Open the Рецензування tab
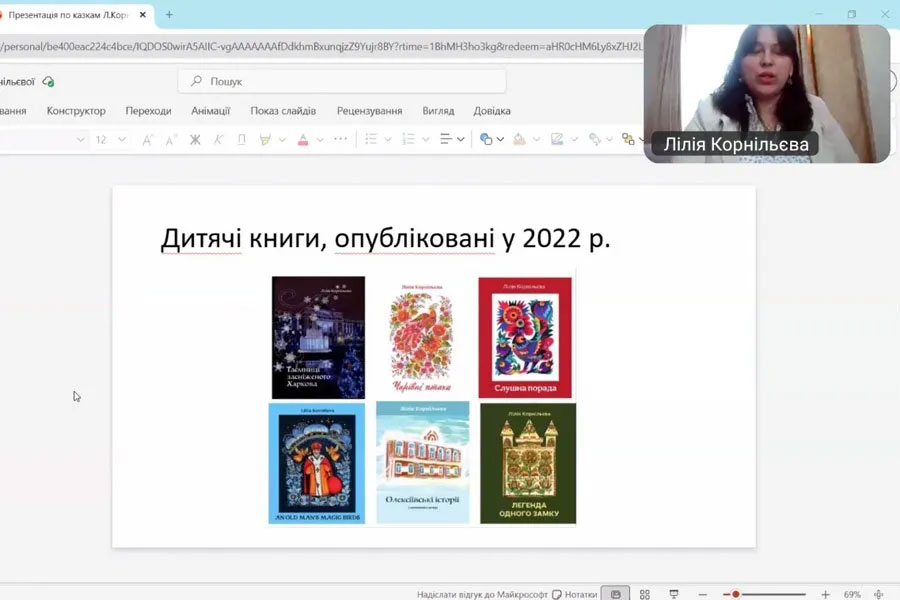The image size is (900, 600). 370,111
